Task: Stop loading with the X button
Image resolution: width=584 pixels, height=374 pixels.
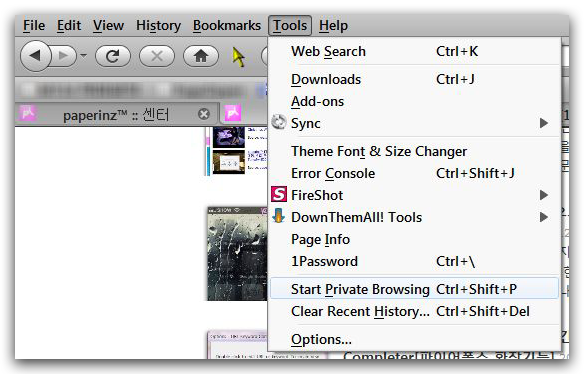Action: pos(157,56)
